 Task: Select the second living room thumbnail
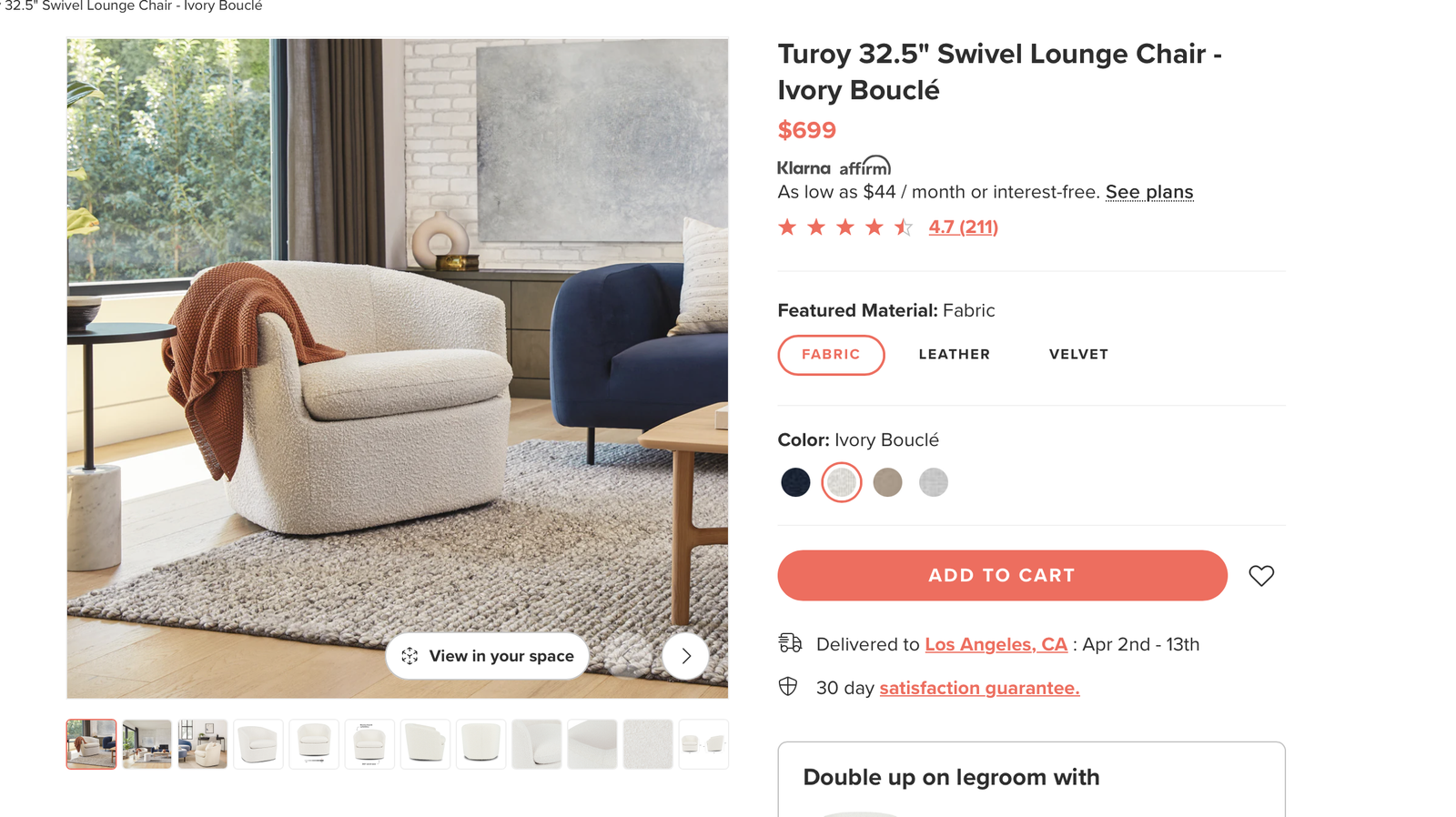click(x=147, y=744)
